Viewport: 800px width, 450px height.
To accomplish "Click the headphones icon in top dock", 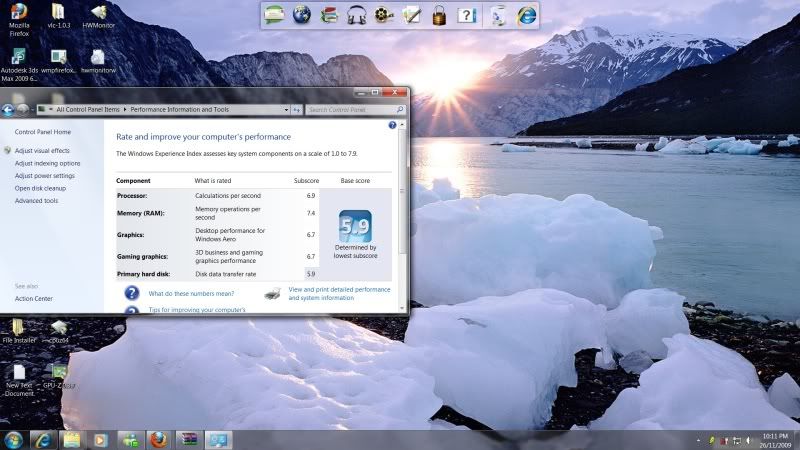I will (x=357, y=15).
